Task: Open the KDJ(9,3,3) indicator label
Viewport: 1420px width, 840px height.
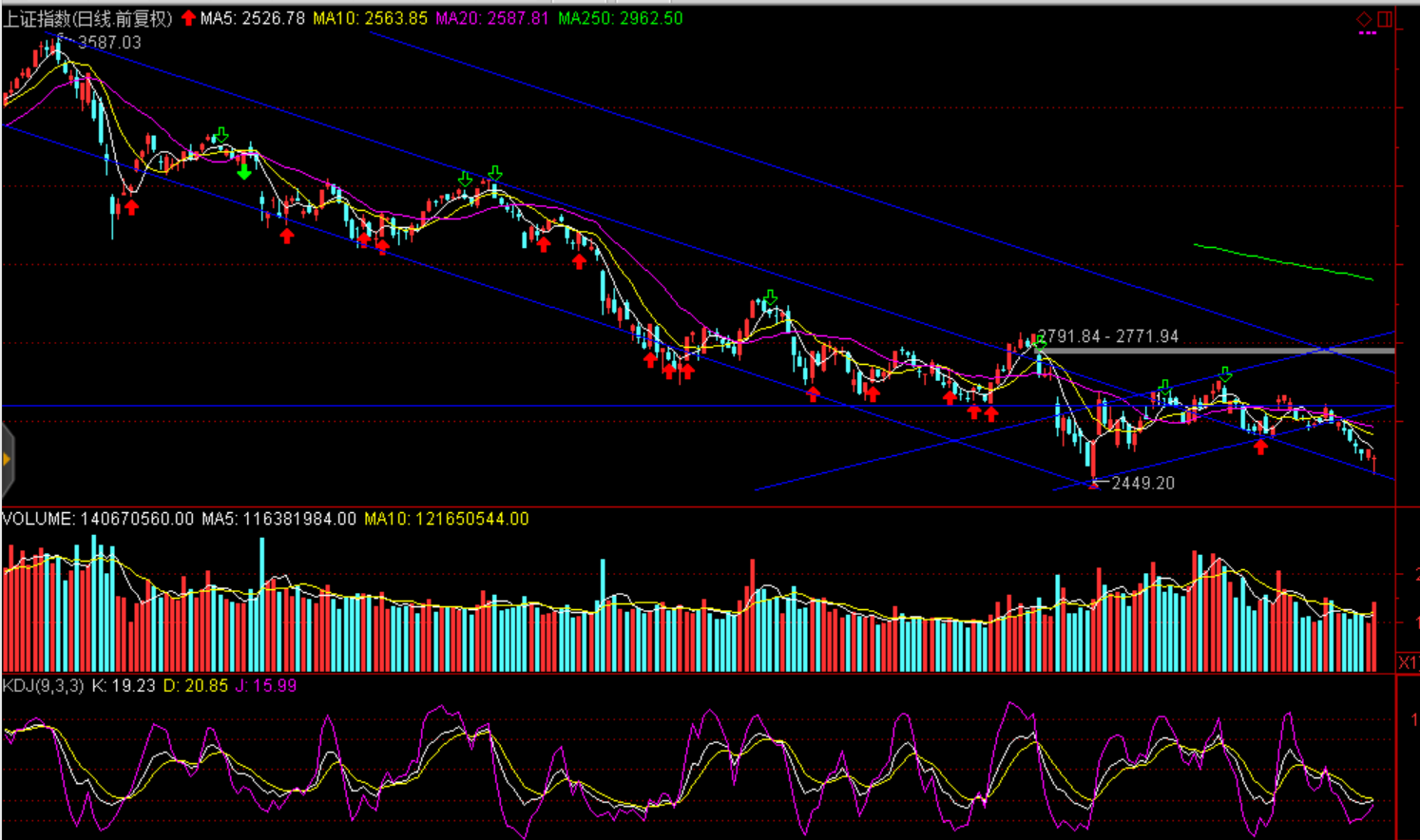Action: [x=44, y=685]
